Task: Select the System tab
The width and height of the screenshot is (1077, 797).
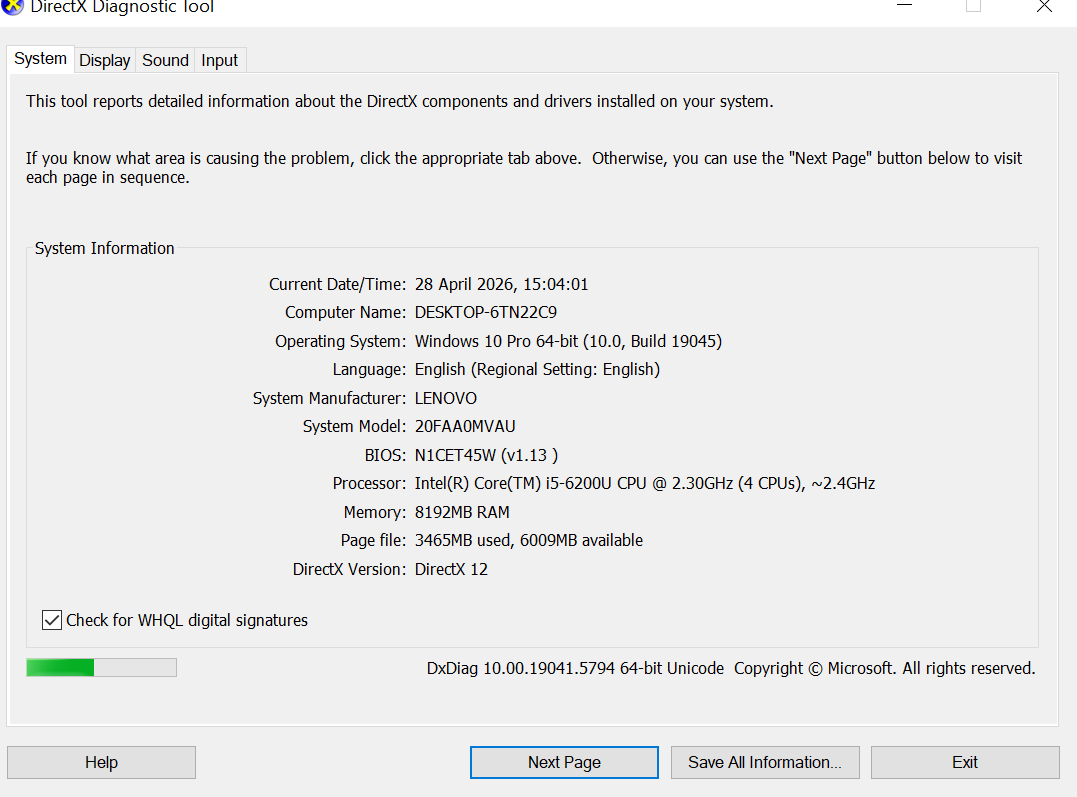Action: click(41, 59)
